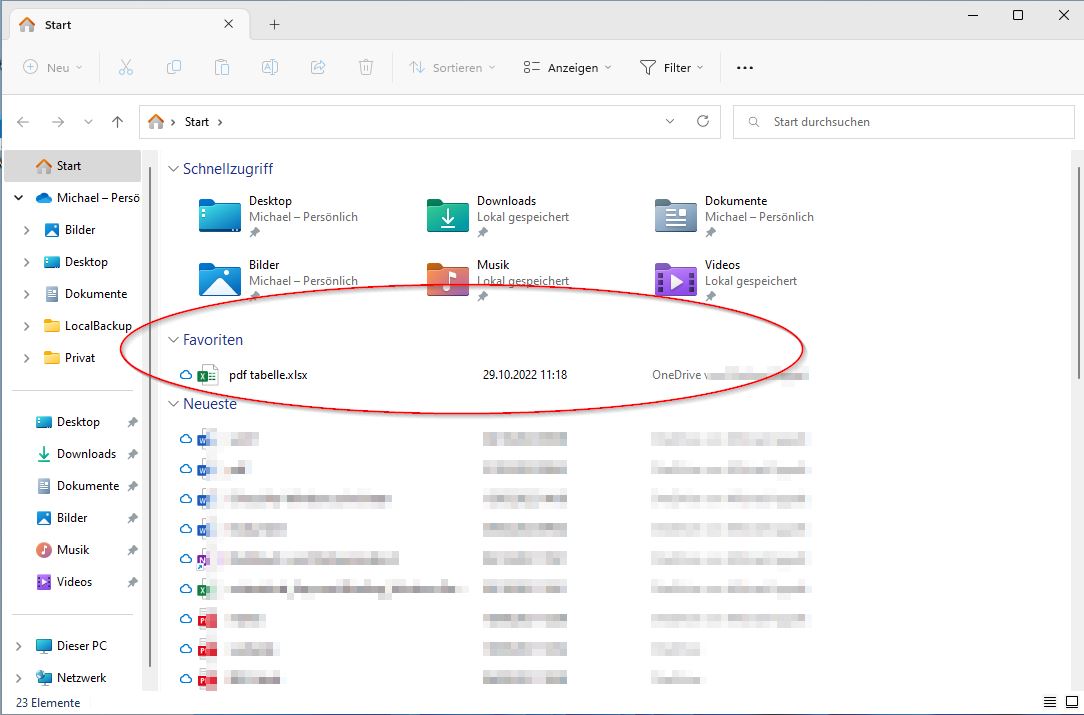This screenshot has height=715, width=1084.
Task: Switch to details list view icon
Action: [1050, 703]
